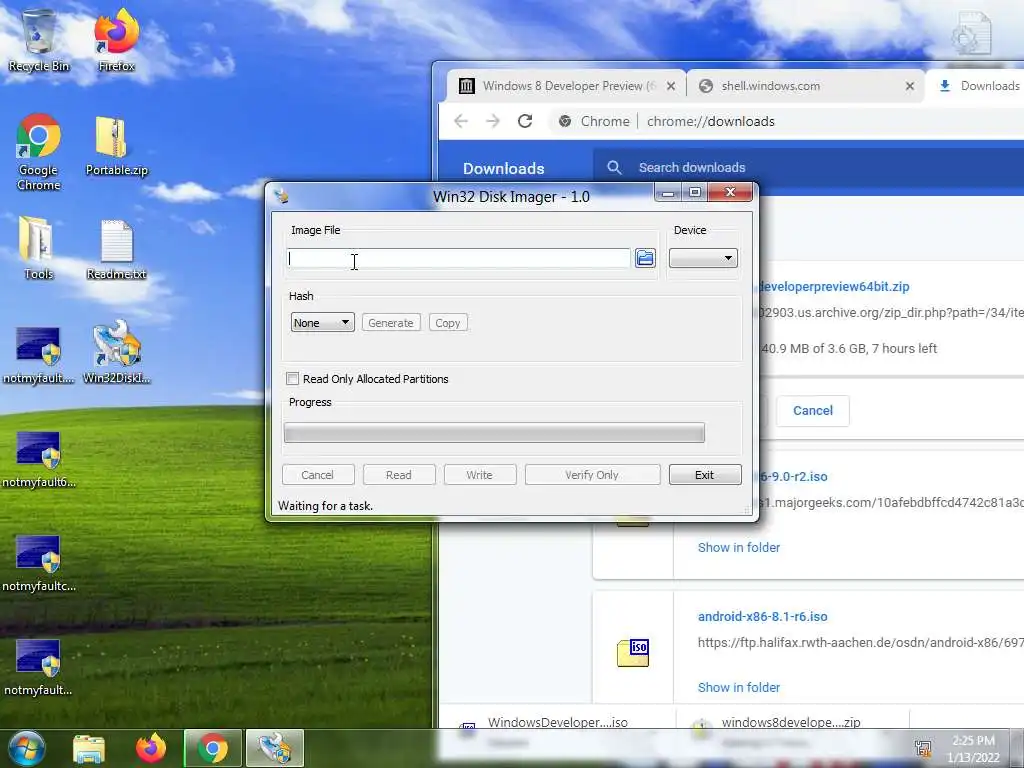Select the notmyfault6... desktop icon
The width and height of the screenshot is (1024, 768).
[39, 460]
